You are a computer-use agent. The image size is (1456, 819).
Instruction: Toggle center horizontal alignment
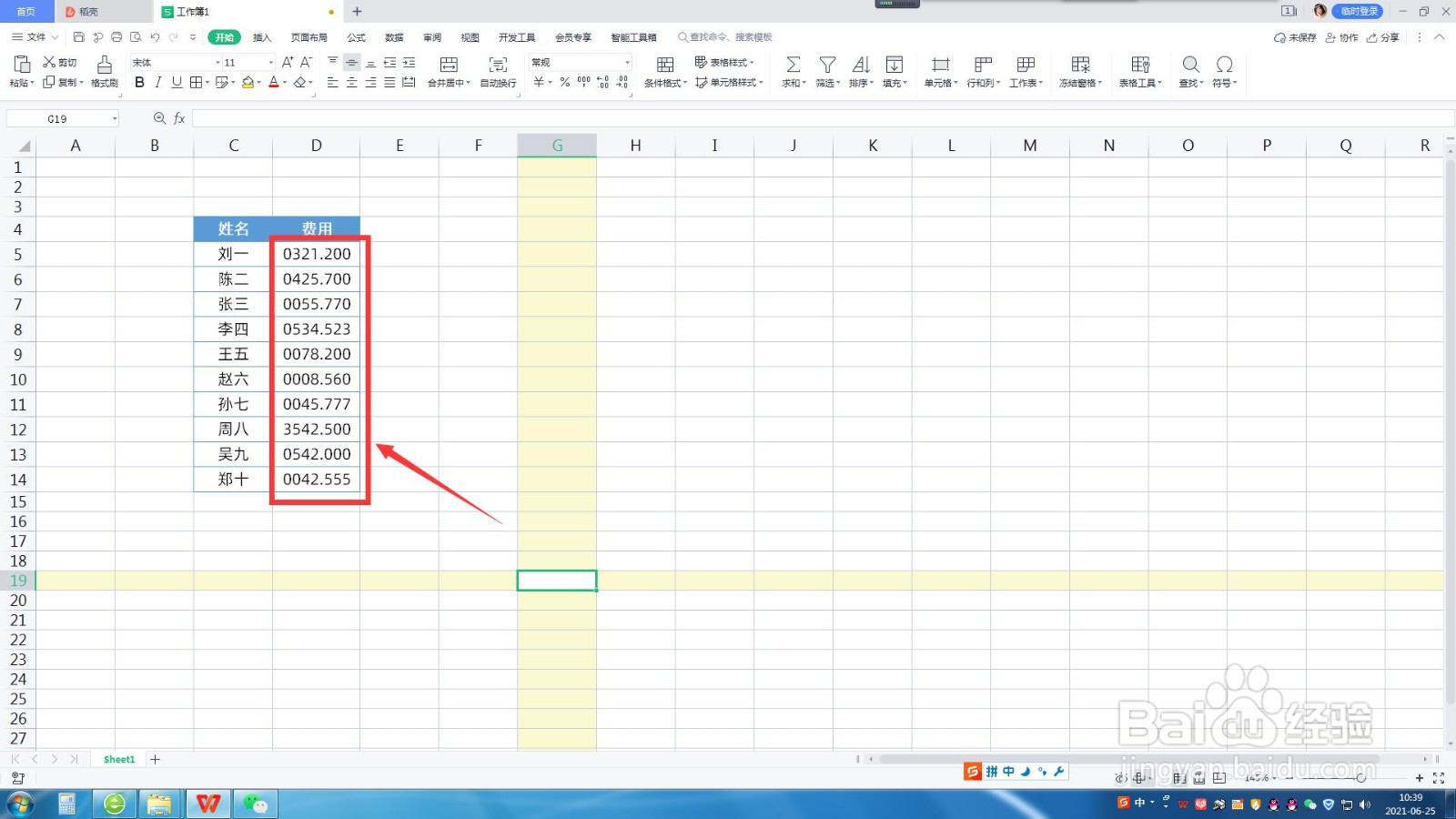tap(351, 82)
